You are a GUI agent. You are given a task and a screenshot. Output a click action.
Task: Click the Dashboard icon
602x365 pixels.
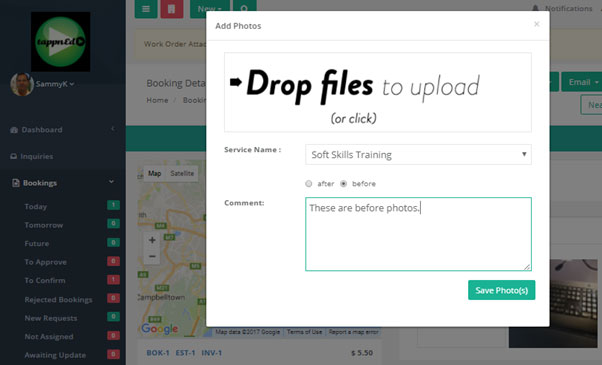pos(14,130)
